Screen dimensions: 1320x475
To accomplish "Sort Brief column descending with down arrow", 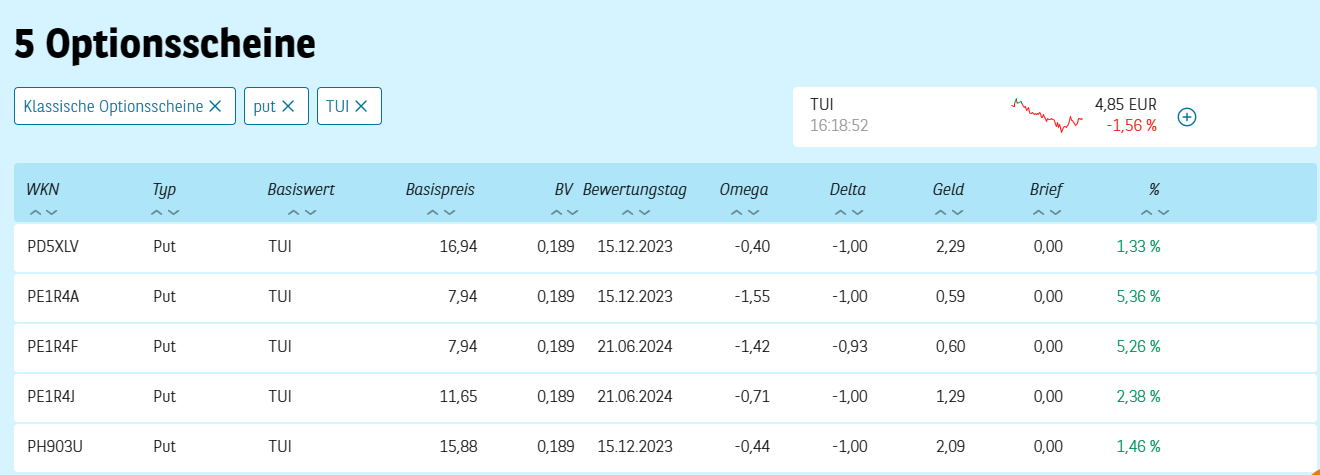I will [1055, 212].
